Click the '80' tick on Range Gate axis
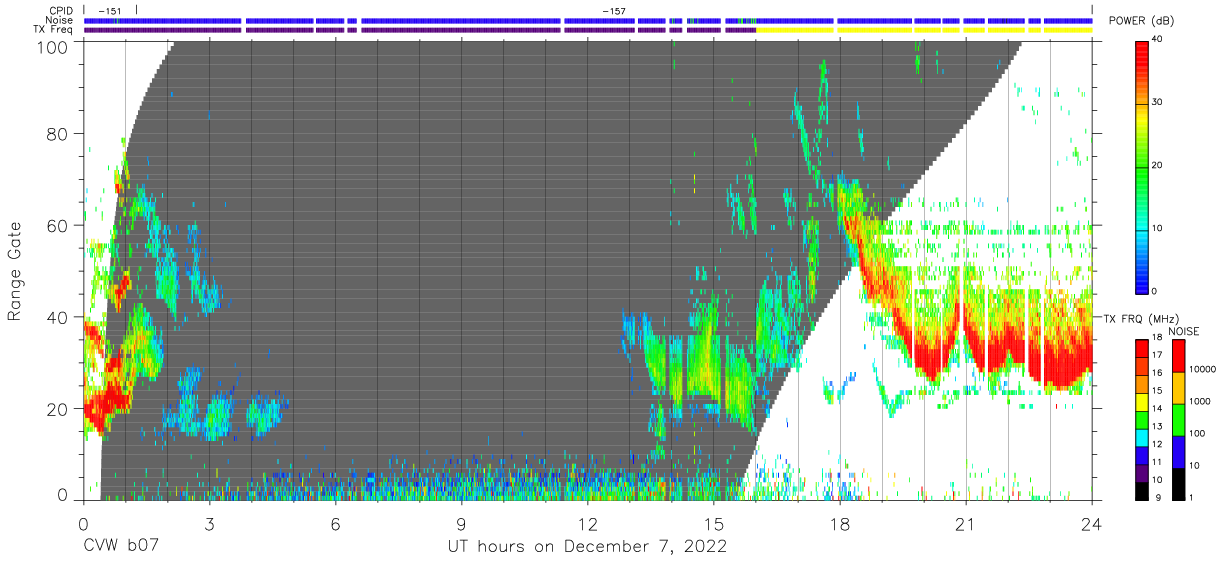The image size is (1228, 567). click(x=59, y=136)
